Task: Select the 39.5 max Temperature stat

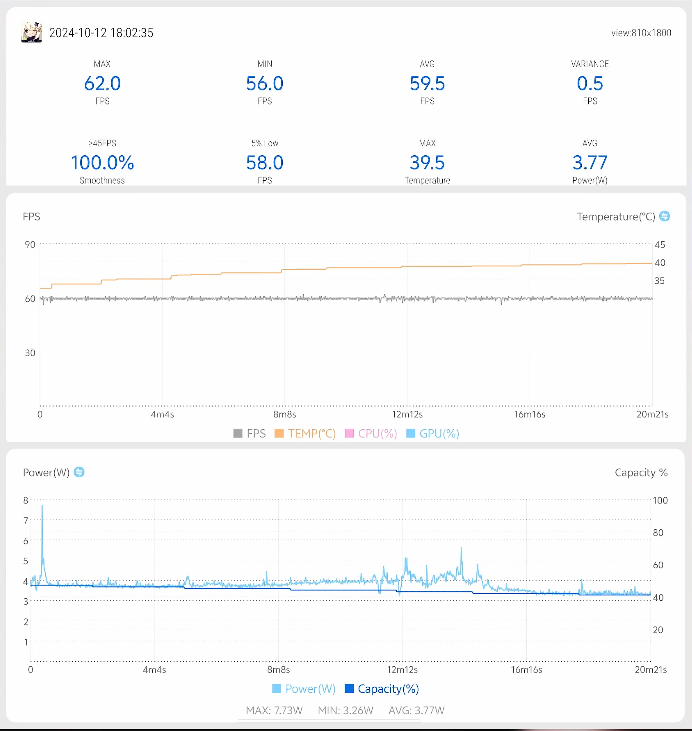Action: (x=427, y=162)
